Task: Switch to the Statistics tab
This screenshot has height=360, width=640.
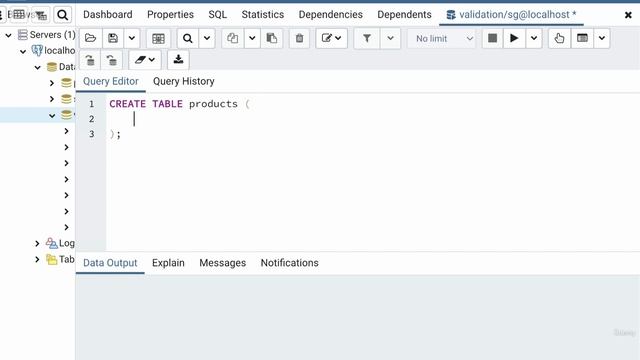Action: point(262,15)
